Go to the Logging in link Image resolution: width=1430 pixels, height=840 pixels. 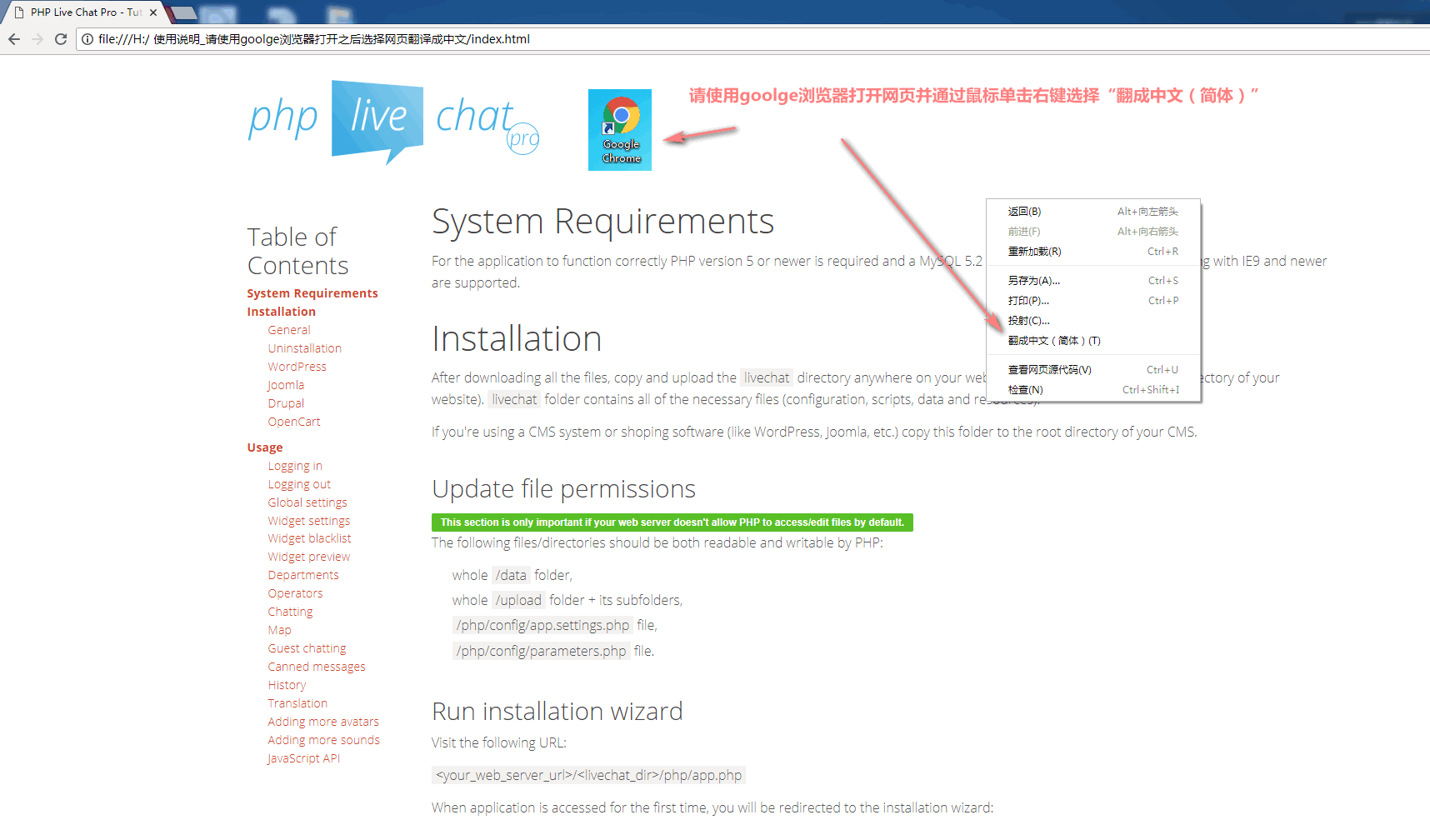point(295,466)
